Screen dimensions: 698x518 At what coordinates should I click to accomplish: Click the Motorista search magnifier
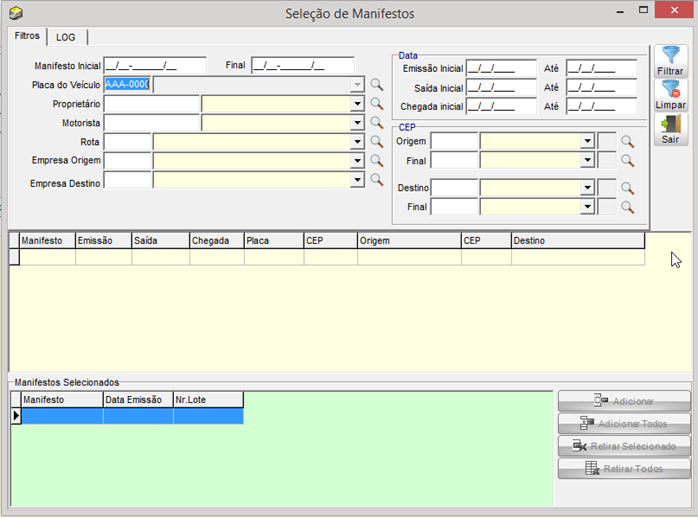click(x=377, y=123)
